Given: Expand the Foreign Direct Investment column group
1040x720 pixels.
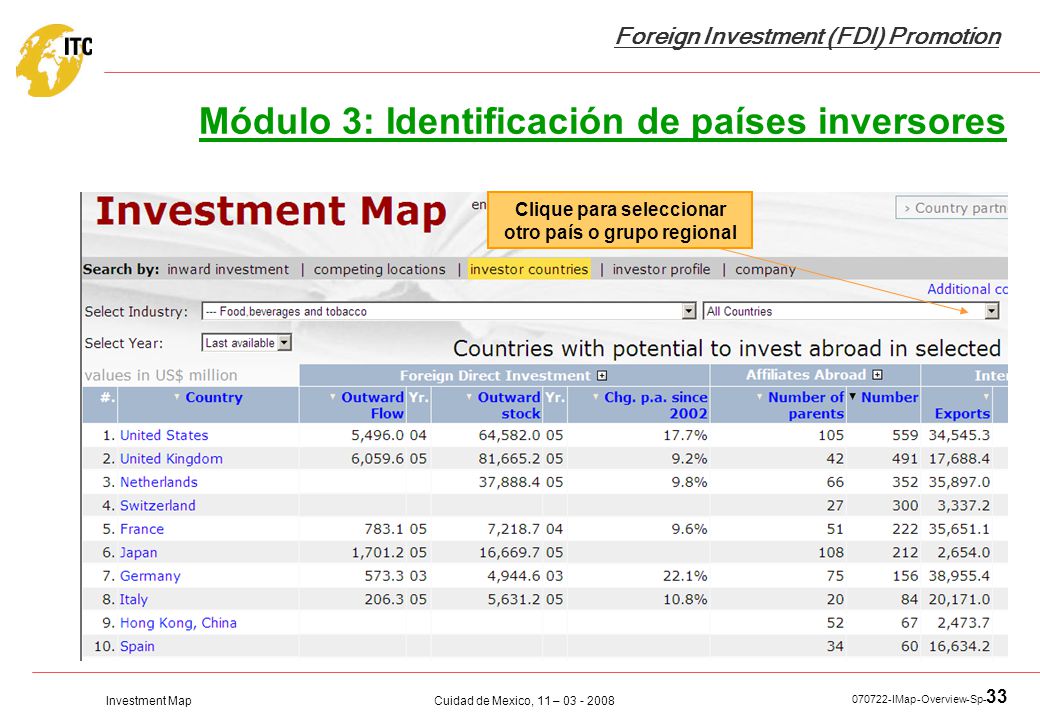Looking at the screenshot, I should (x=602, y=376).
